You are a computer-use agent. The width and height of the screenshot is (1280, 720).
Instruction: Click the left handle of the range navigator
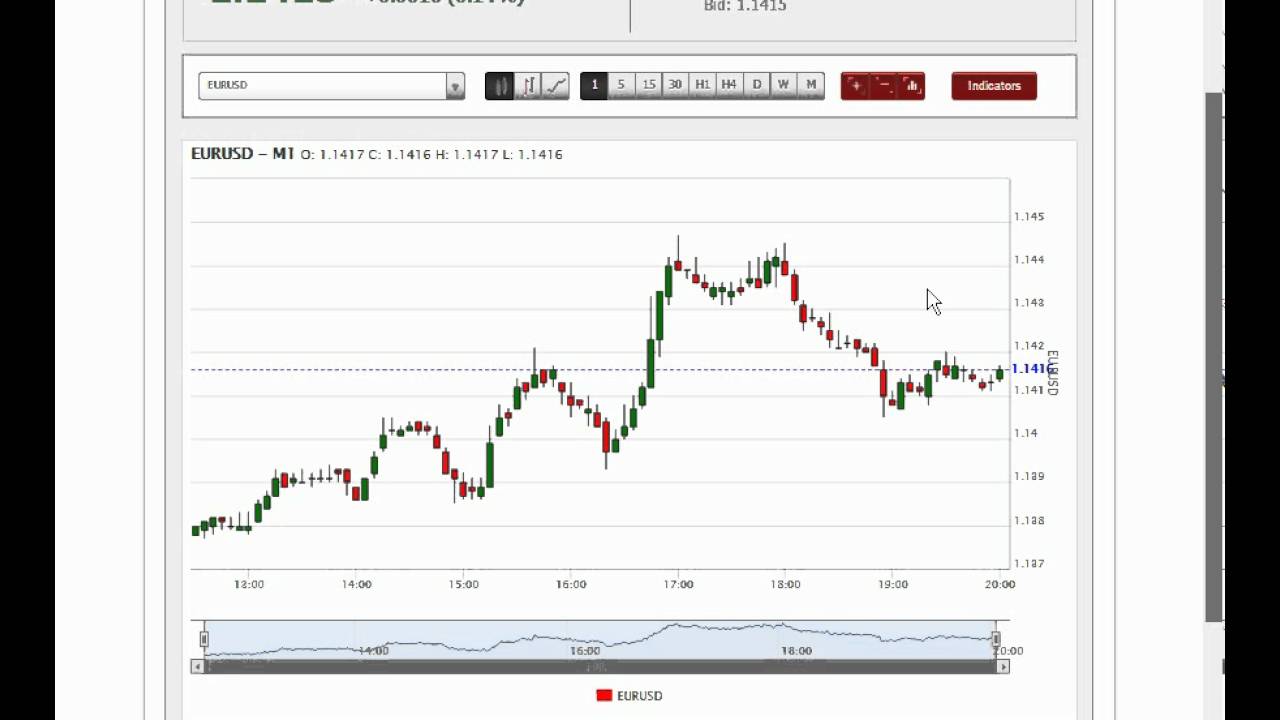coord(204,639)
